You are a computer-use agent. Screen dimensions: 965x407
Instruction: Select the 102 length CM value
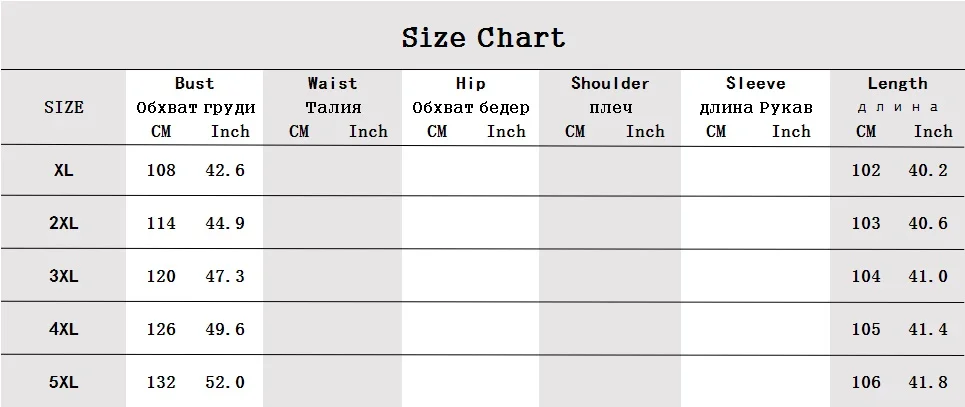pos(866,171)
